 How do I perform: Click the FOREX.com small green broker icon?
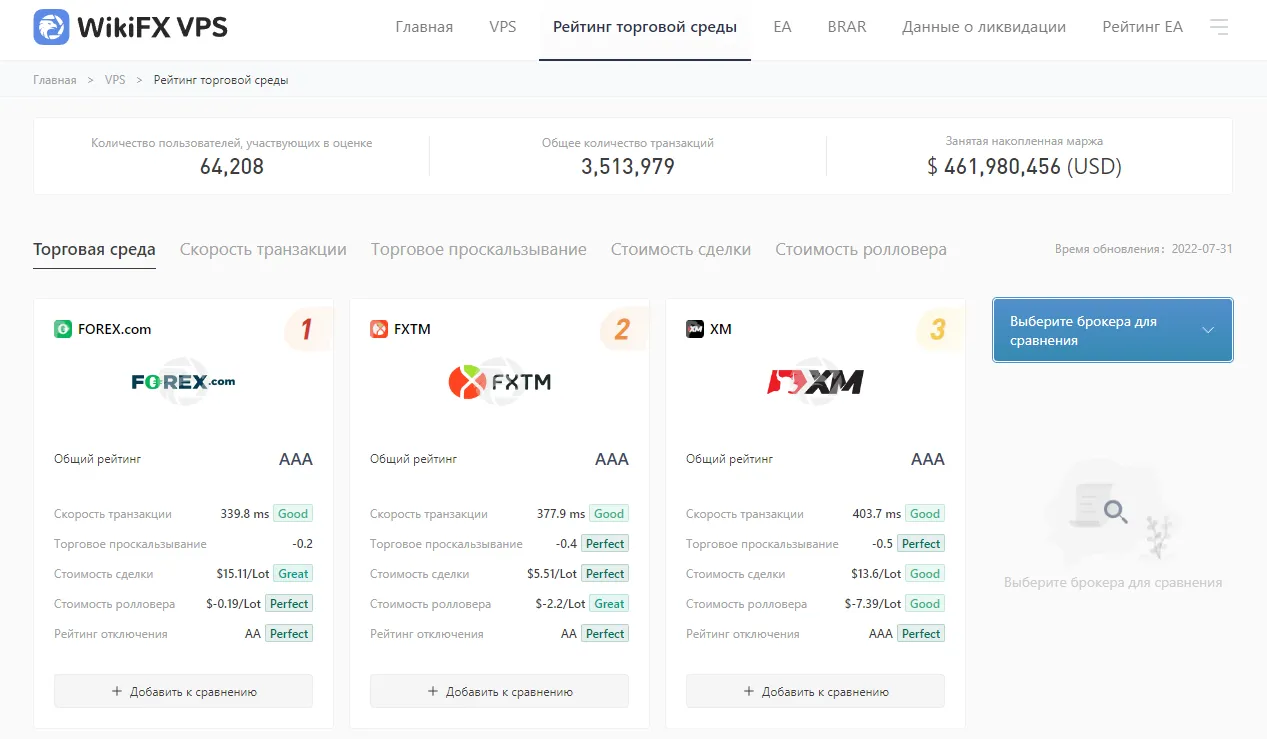coord(63,329)
